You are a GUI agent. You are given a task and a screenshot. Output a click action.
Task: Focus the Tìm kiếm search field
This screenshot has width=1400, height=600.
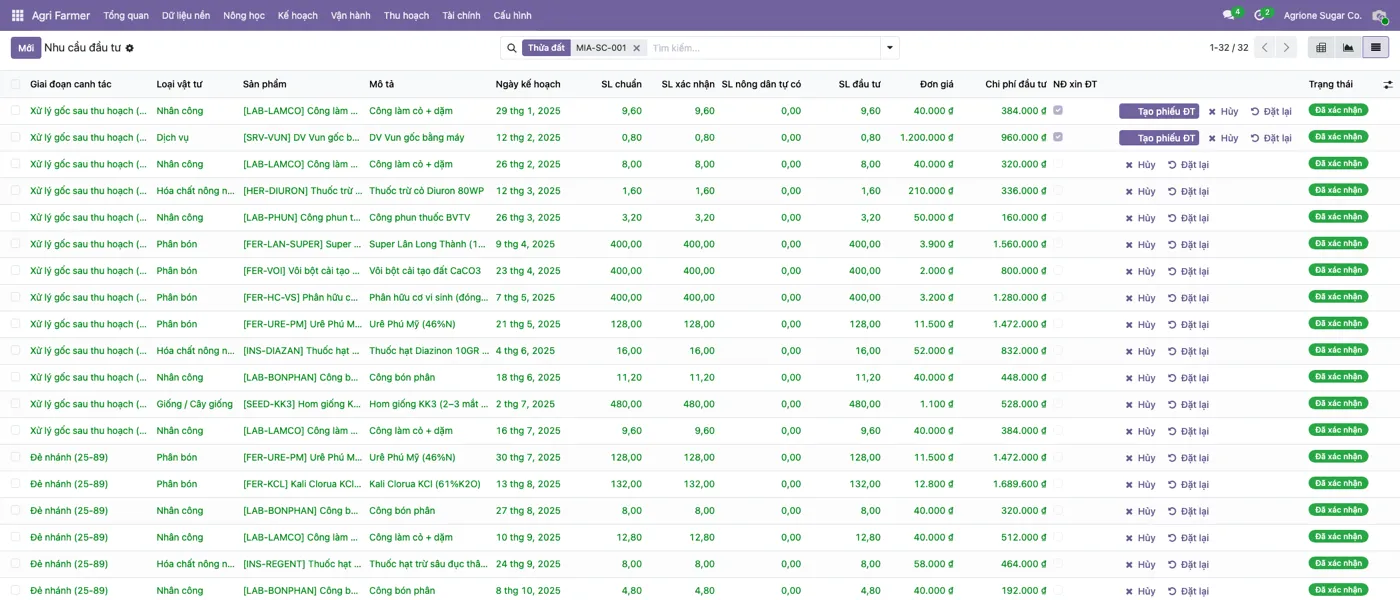coord(762,48)
